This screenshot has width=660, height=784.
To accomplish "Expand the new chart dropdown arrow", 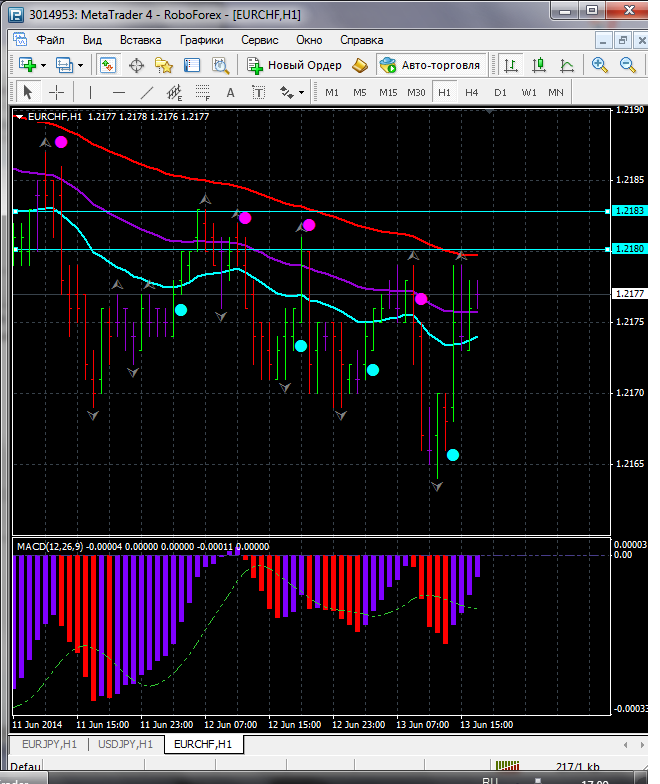I will point(43,65).
